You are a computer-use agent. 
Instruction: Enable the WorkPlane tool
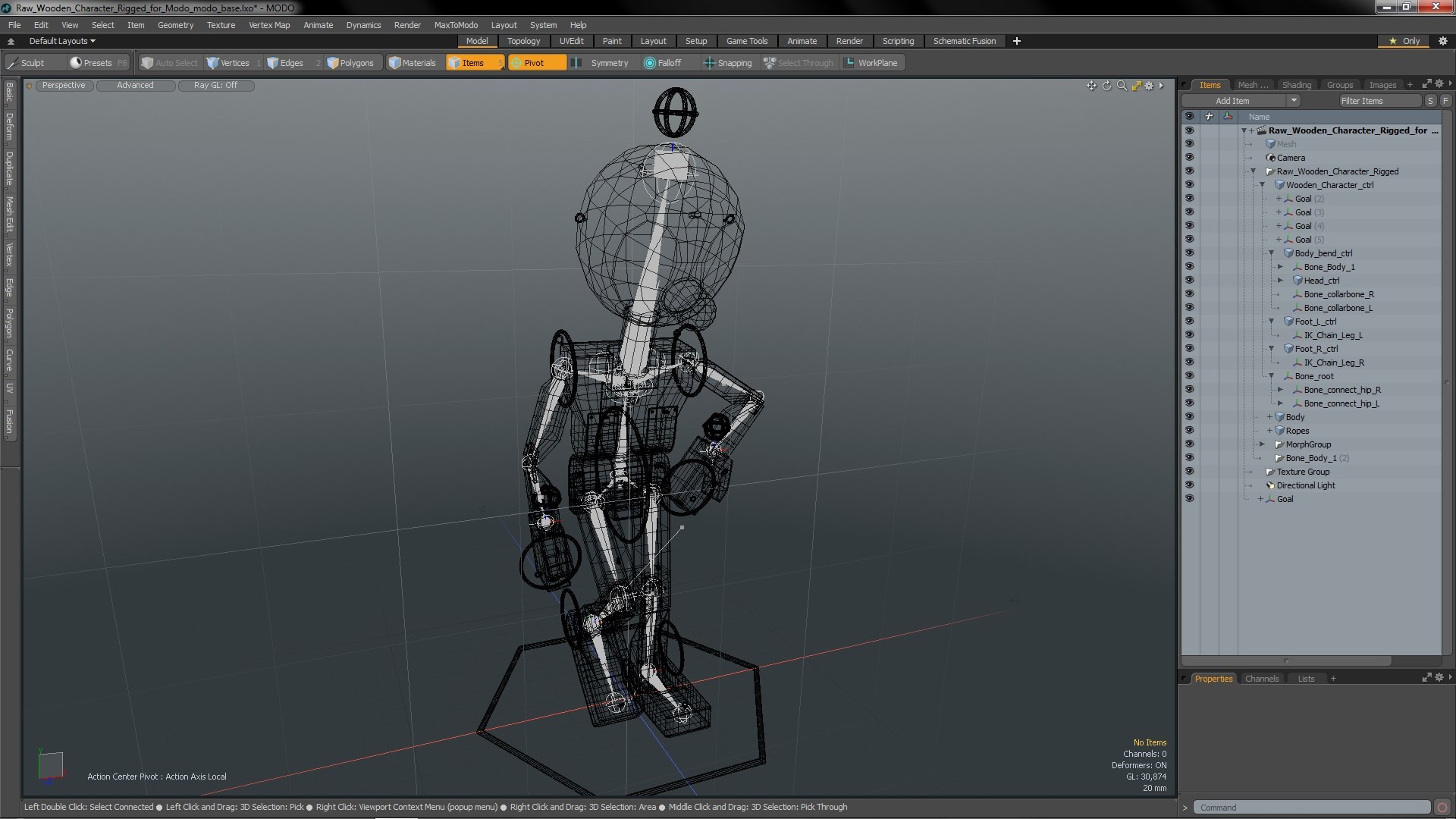[871, 63]
